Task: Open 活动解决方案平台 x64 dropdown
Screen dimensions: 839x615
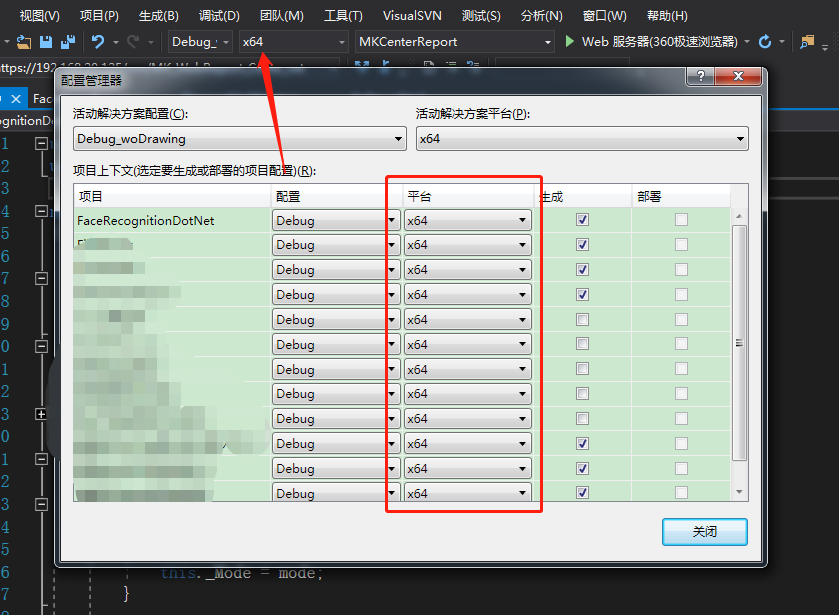Action: pyautogui.click(x=582, y=139)
